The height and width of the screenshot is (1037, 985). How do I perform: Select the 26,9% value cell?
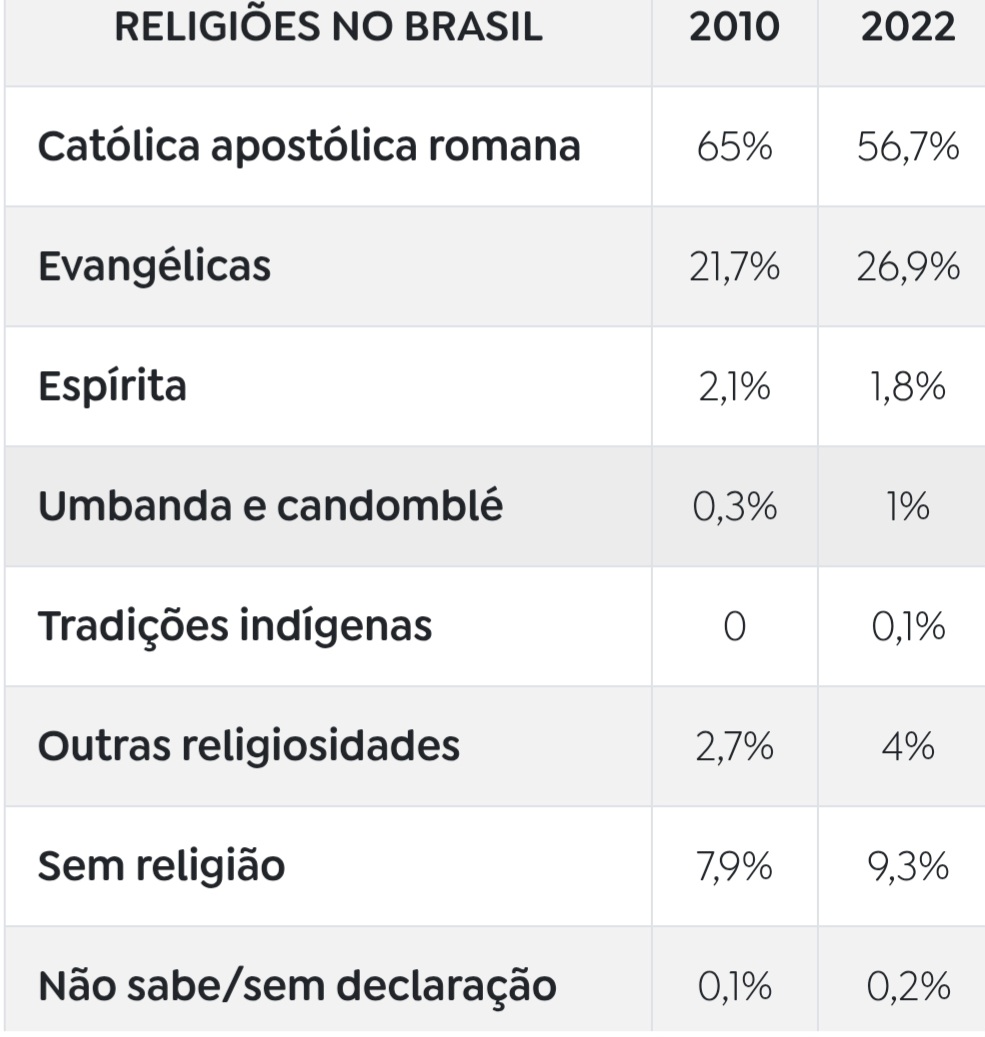pyautogui.click(x=907, y=267)
